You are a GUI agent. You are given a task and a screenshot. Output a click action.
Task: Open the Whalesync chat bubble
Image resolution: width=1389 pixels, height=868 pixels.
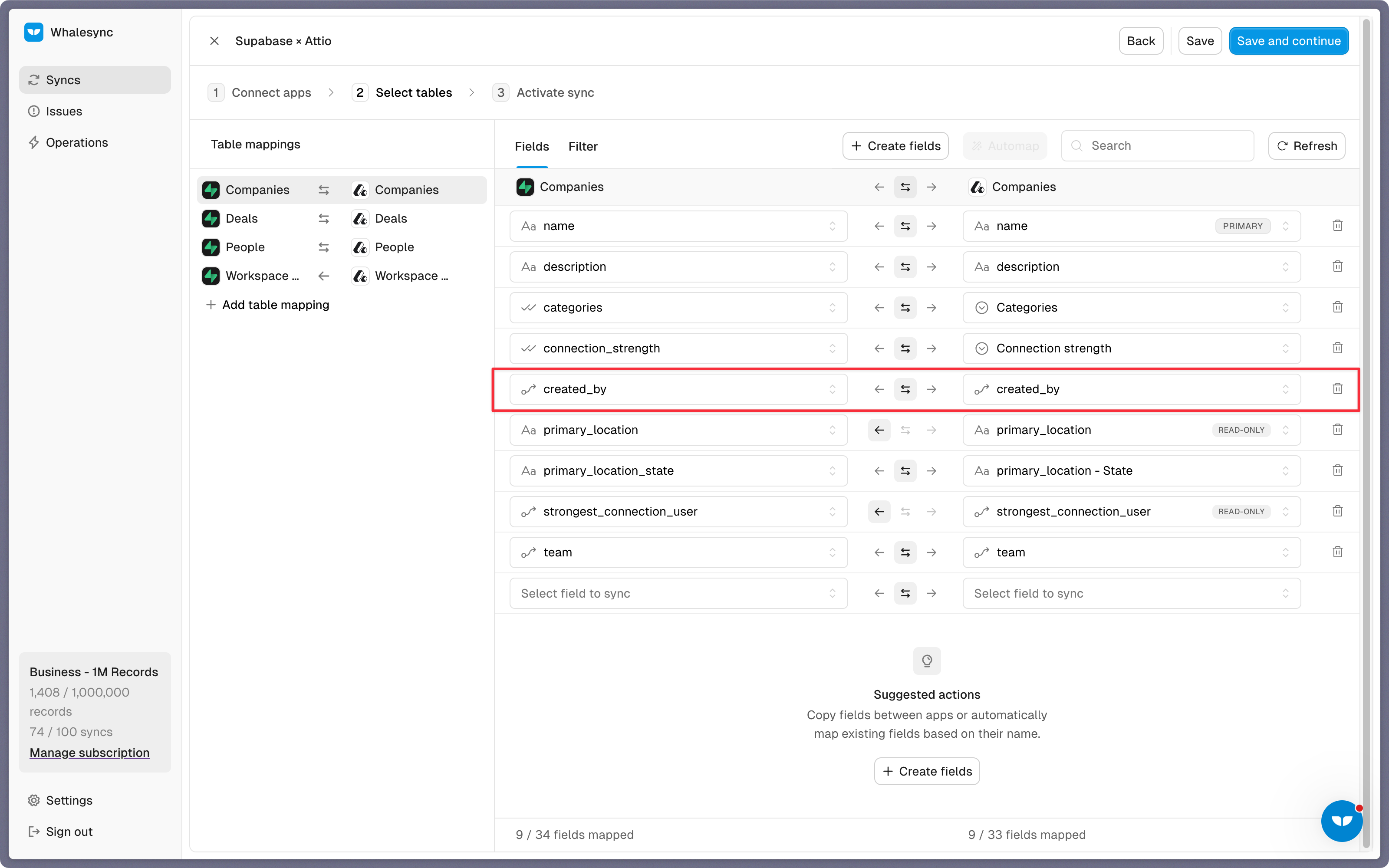pos(1341,821)
